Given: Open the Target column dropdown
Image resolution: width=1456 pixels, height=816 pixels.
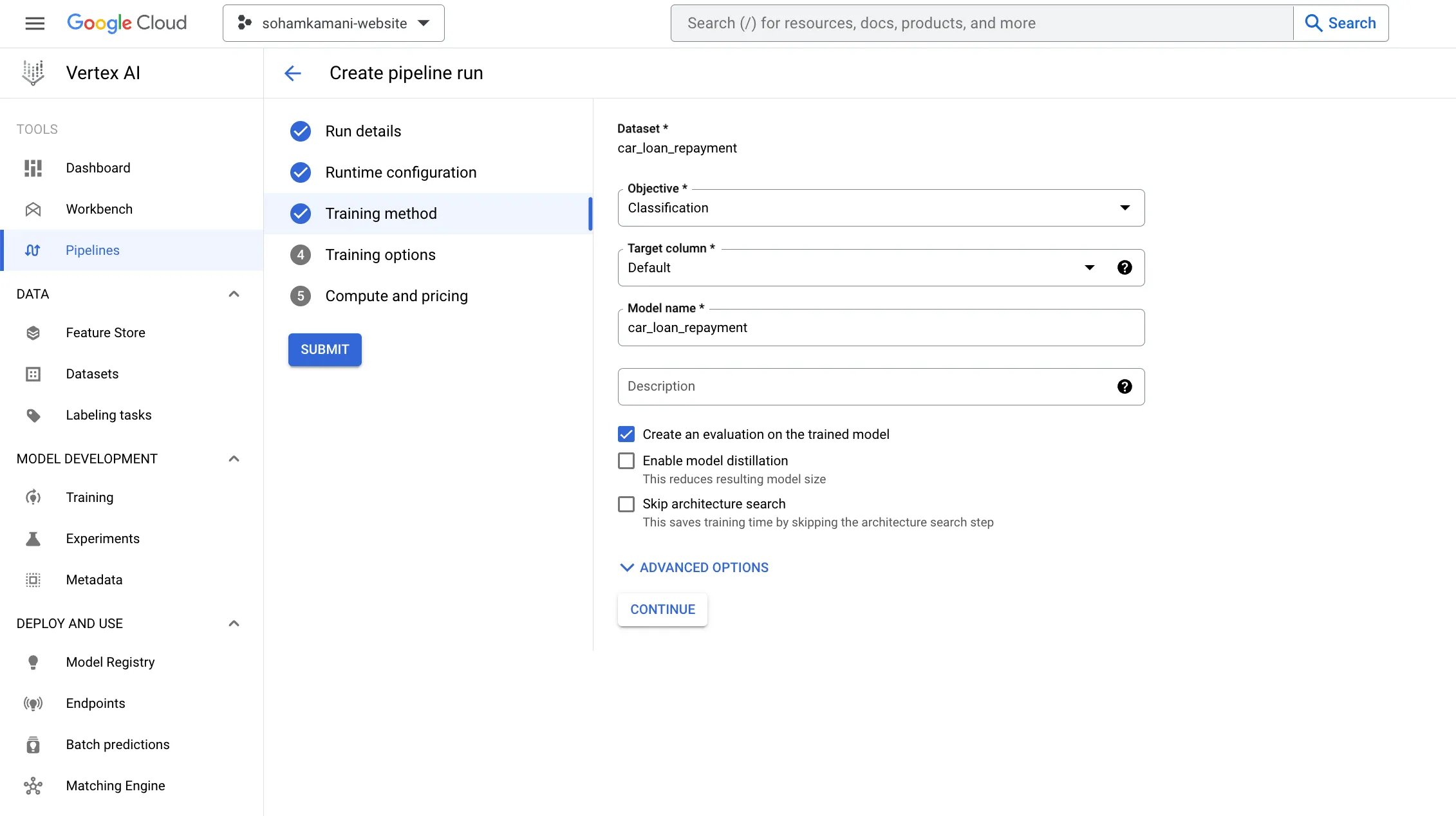Looking at the screenshot, I should 856,268.
